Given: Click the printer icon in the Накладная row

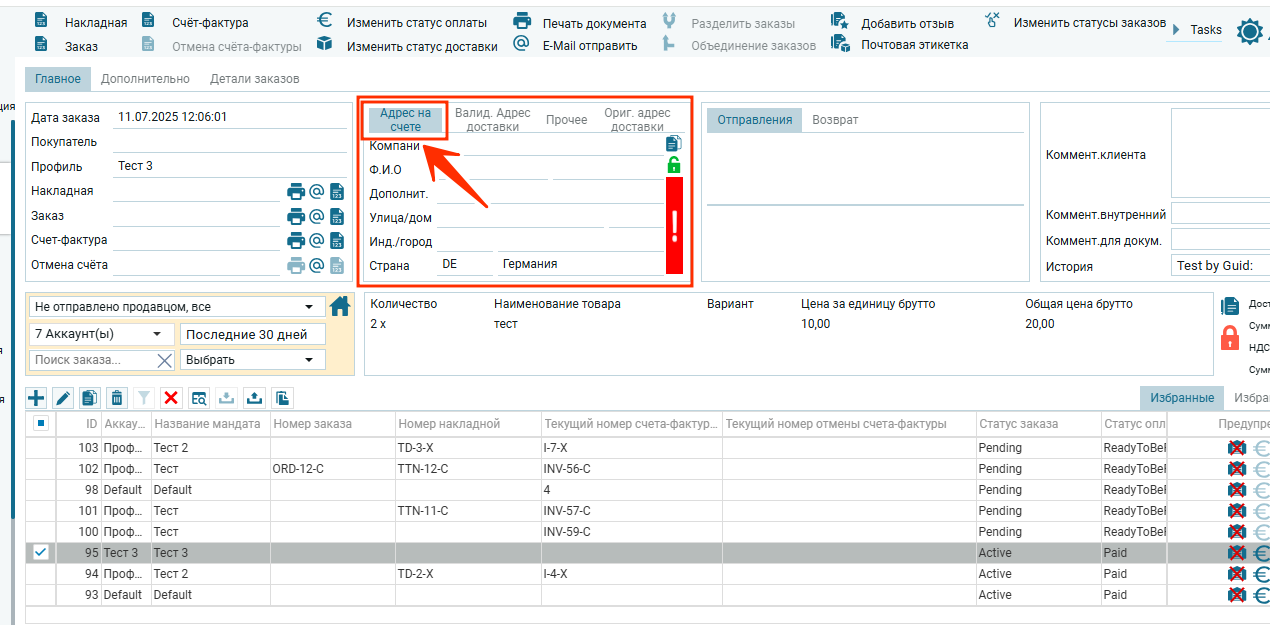Looking at the screenshot, I should (x=295, y=191).
